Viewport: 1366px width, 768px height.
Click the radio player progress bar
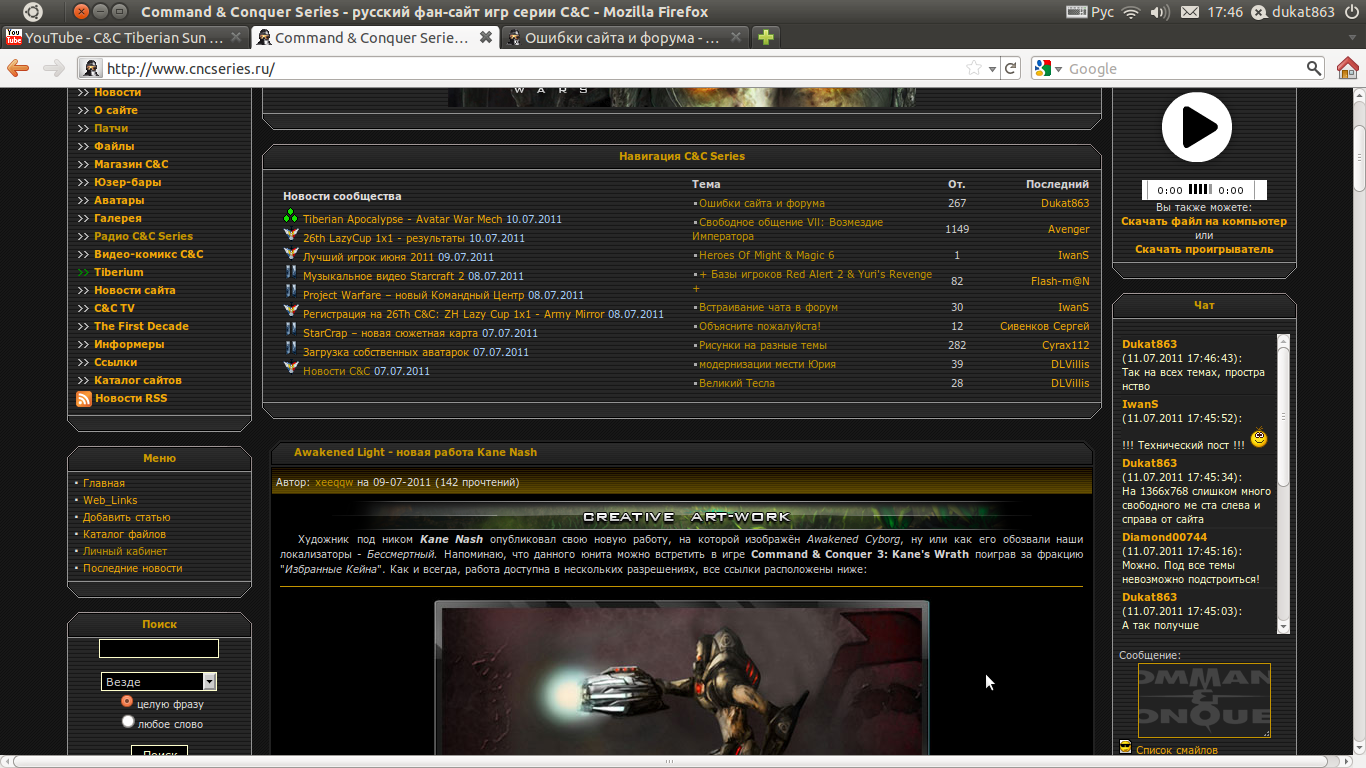tap(1204, 190)
